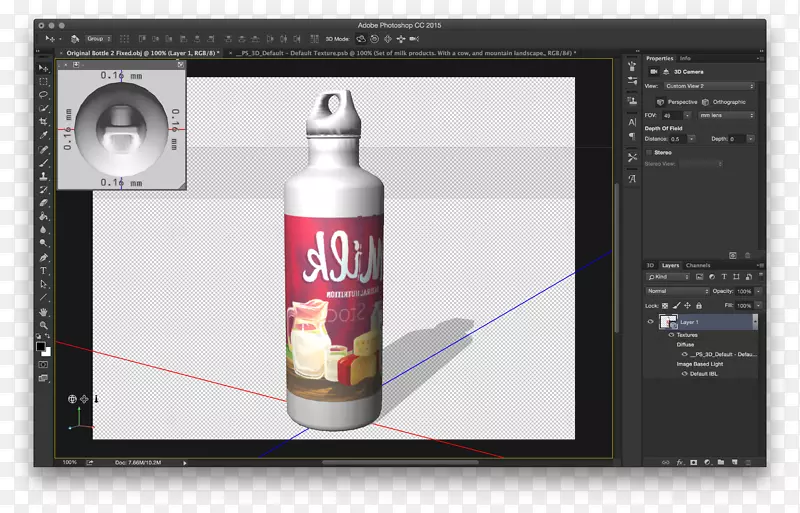Open the Normal blend mode dropdown
This screenshot has width=800, height=513.
point(677,291)
